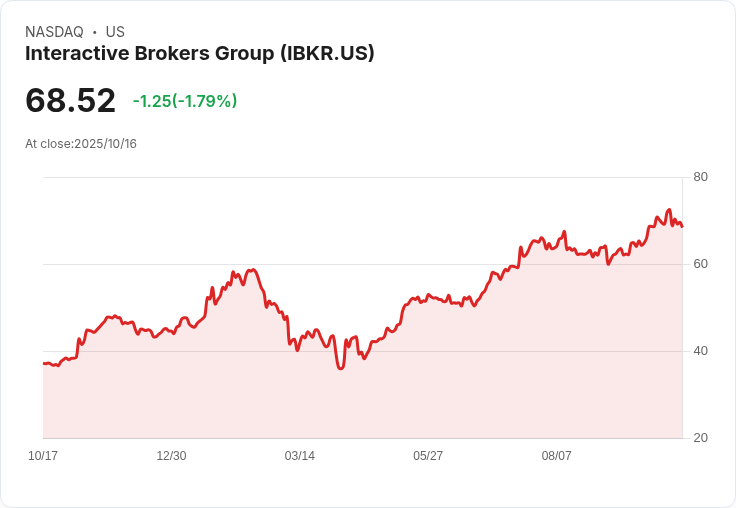Select the 12/30 date on x-axis

tap(171, 456)
